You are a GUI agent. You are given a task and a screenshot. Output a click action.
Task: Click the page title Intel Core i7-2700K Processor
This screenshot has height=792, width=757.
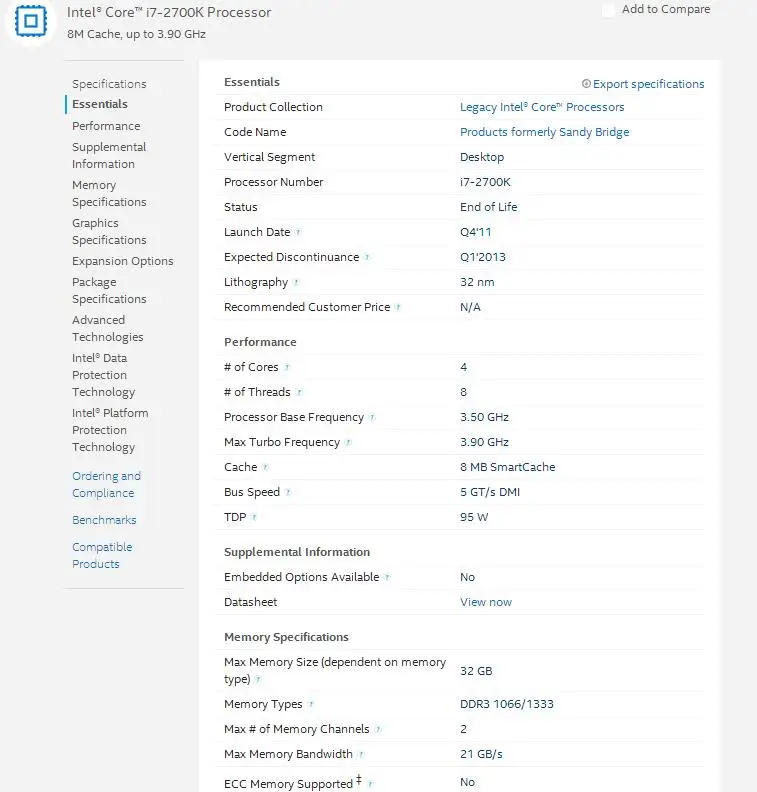tap(169, 13)
